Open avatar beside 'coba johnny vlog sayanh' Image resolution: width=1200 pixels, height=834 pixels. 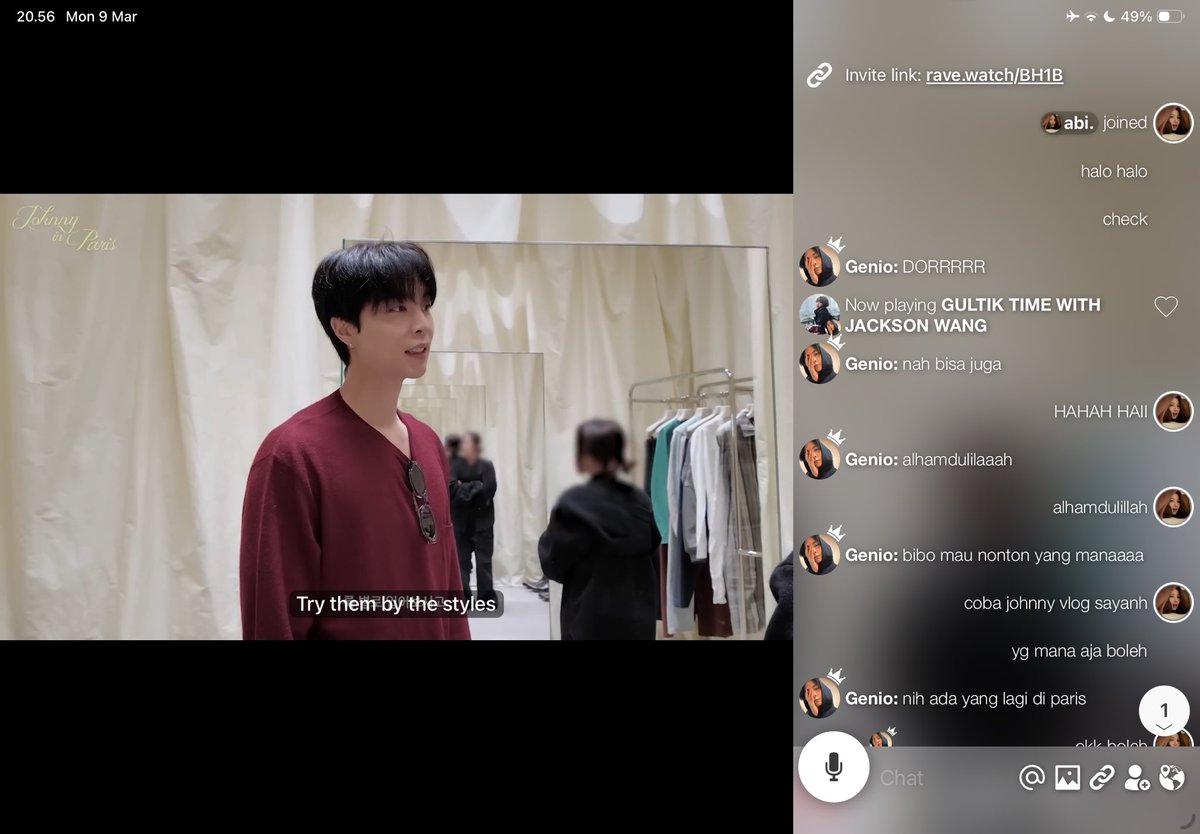(1173, 603)
